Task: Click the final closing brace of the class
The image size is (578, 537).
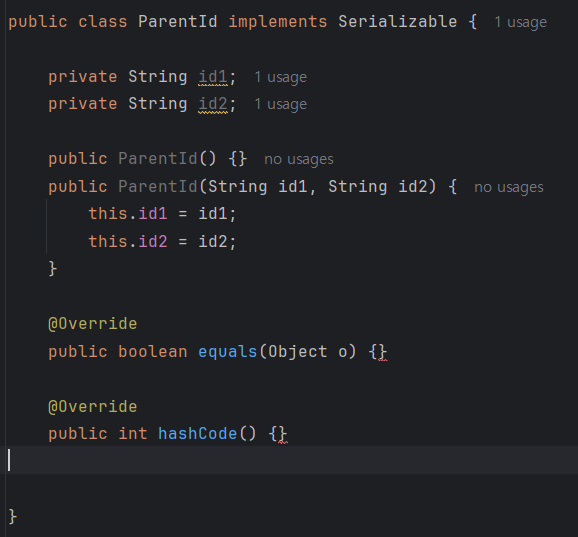Action: click(13, 516)
